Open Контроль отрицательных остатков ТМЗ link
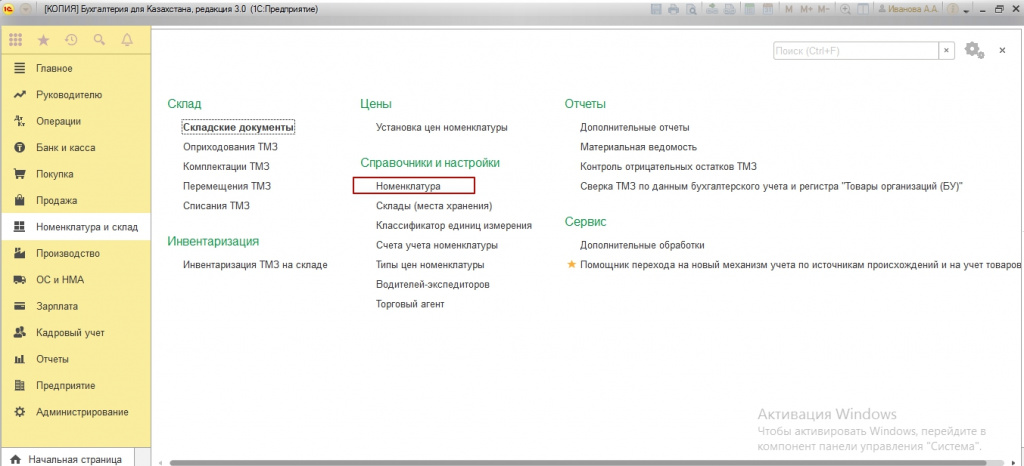This screenshot has width=1024, height=466. (x=668, y=166)
